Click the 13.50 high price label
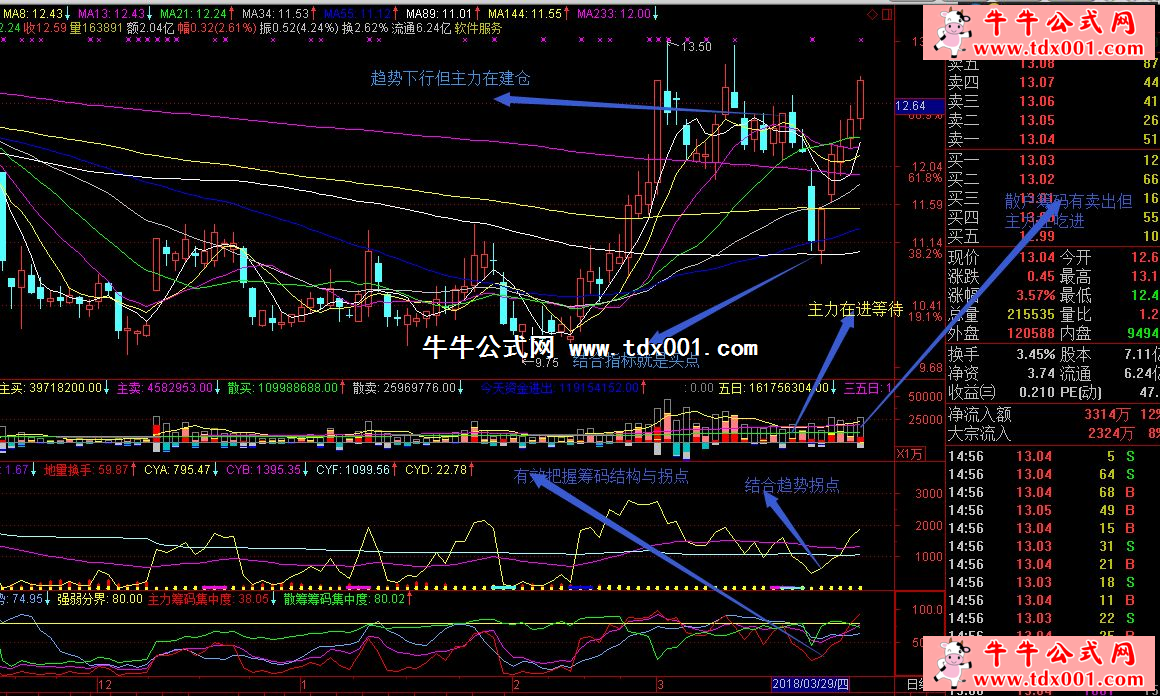 point(695,47)
